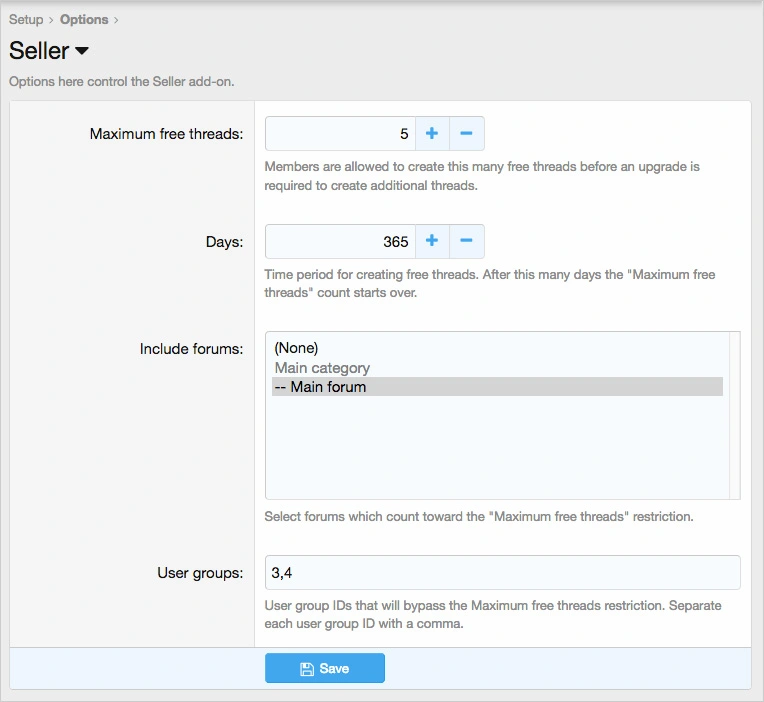Choose -- Main forum in forums list
764x702 pixels.
[320, 387]
